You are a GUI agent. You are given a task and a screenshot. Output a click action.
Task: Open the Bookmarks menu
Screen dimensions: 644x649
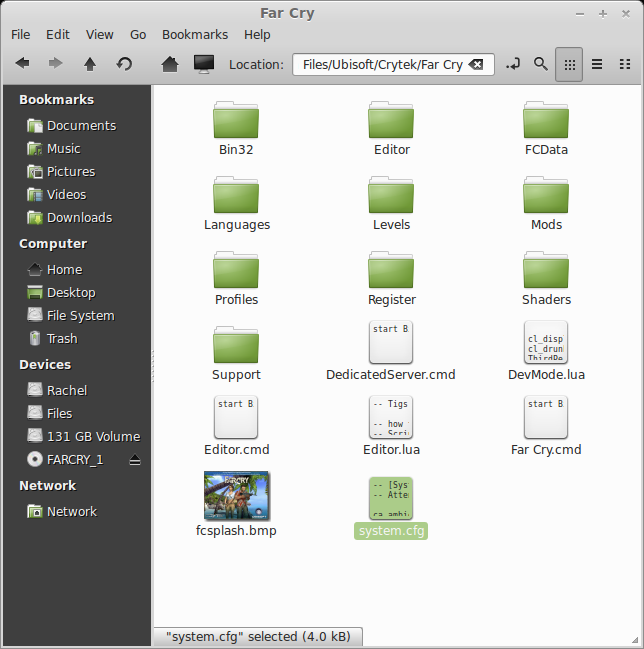[195, 35]
